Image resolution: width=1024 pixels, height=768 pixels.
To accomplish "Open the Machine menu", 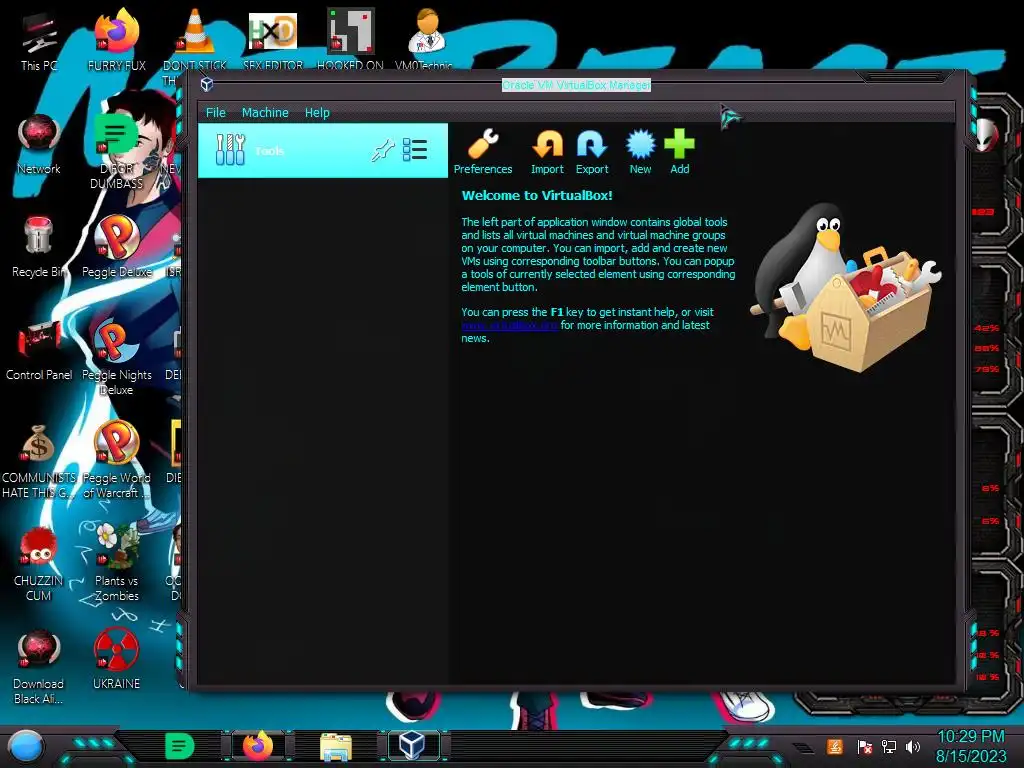I will pyautogui.click(x=265, y=112).
